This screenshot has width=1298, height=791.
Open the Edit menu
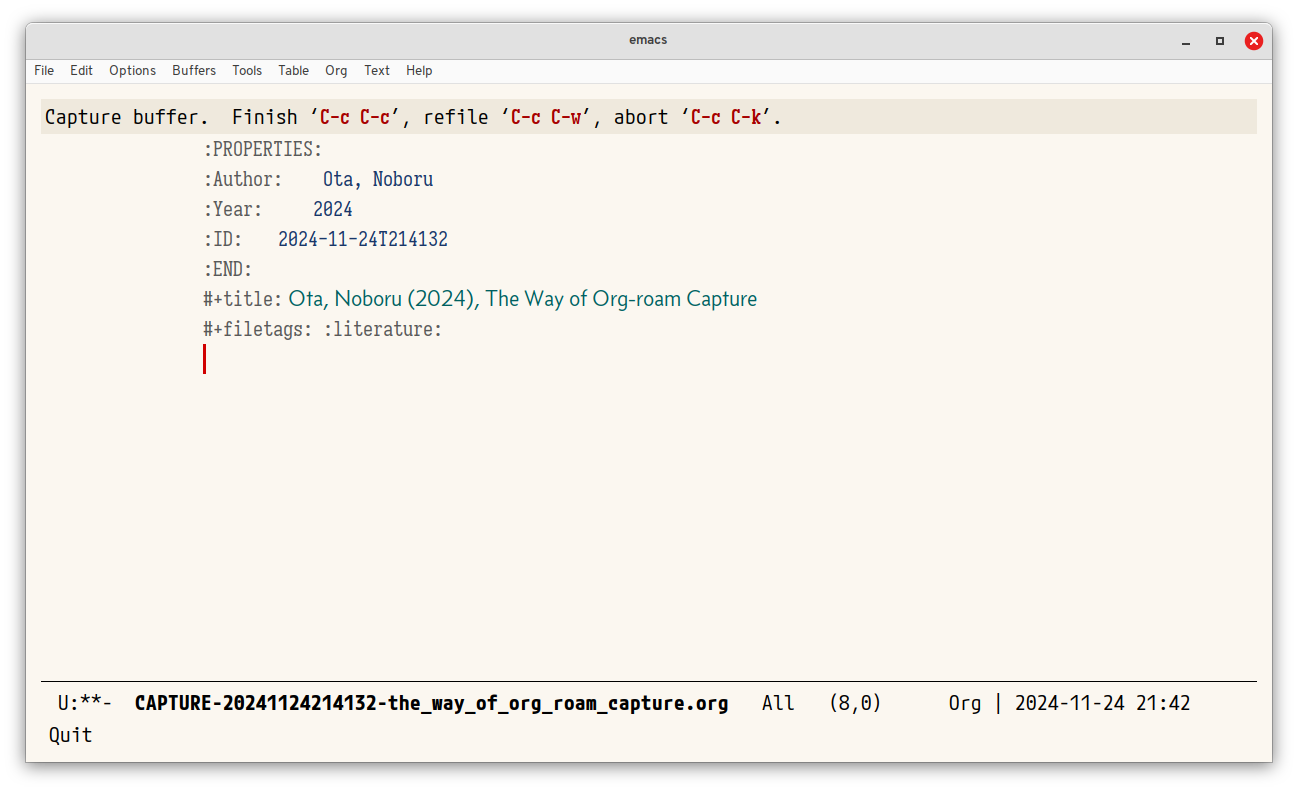click(x=81, y=70)
